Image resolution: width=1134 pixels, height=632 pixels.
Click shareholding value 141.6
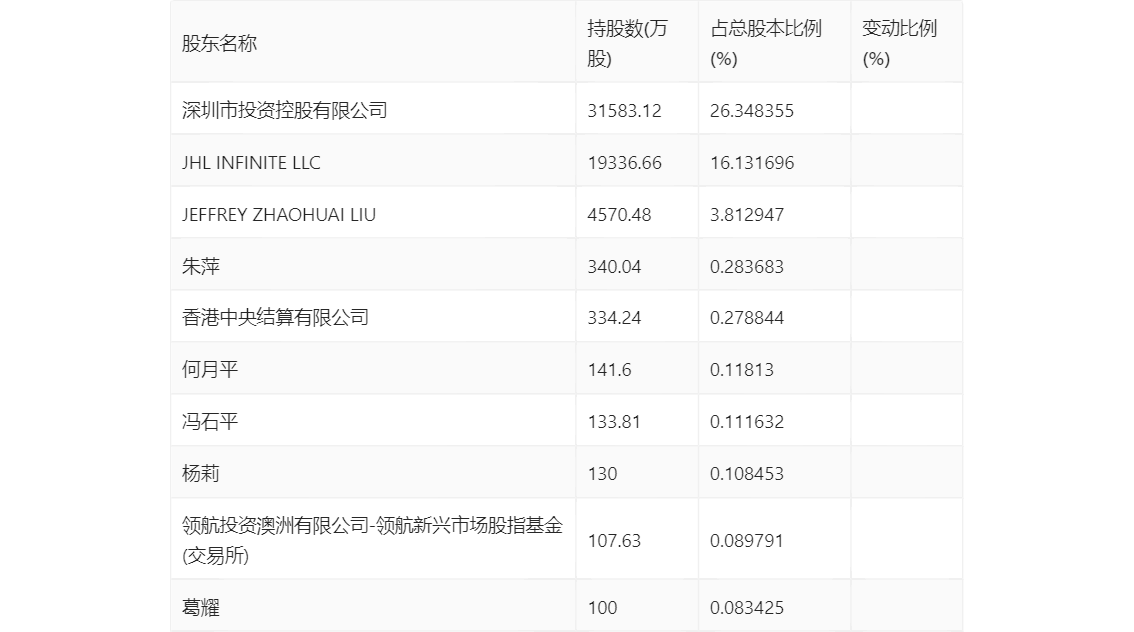click(x=609, y=370)
